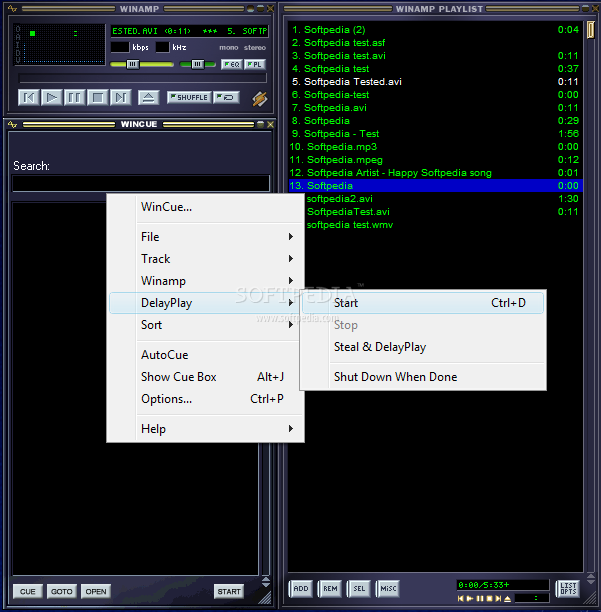Expand the Help submenu
Viewport: 601px width, 612px height.
[x=205, y=429]
